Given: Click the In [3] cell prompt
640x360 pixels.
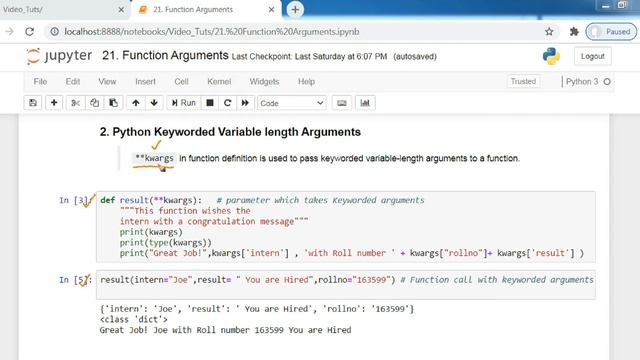Looking at the screenshot, I should (x=76, y=200).
